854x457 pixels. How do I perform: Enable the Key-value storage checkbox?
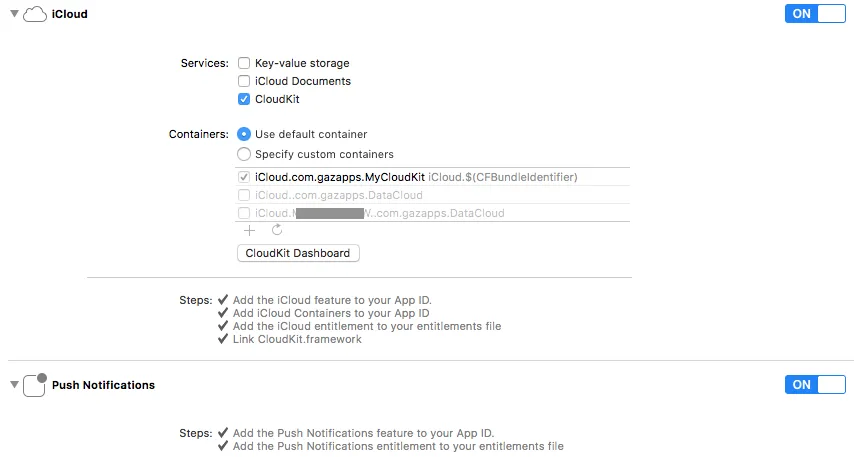pos(244,63)
